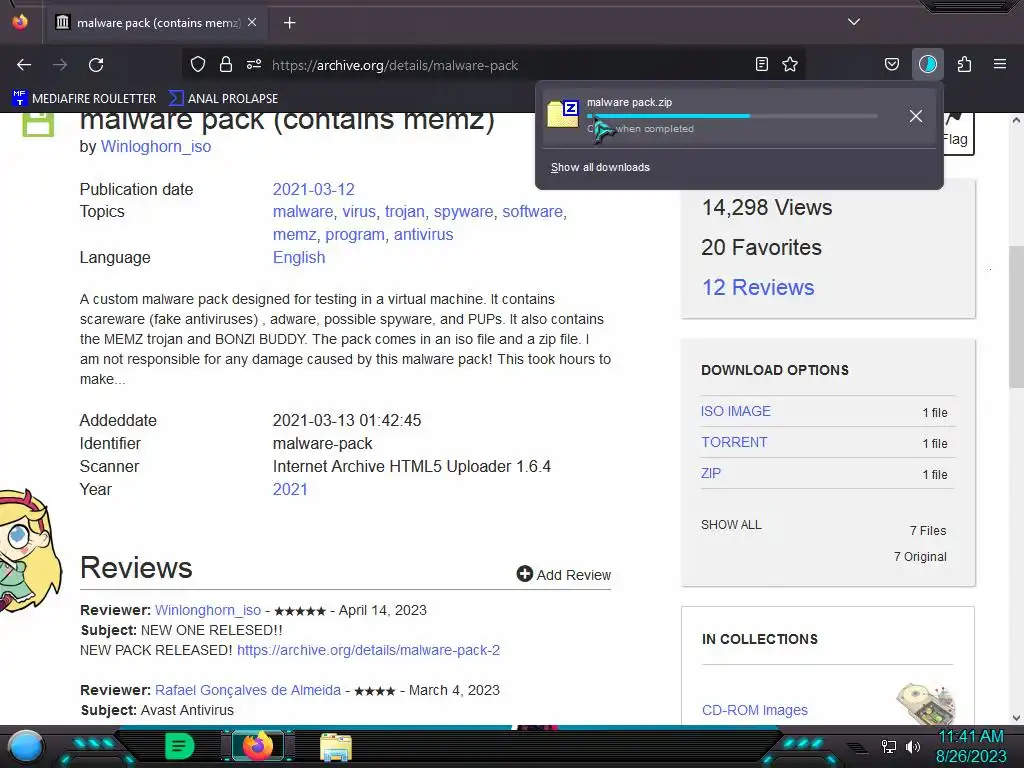Show all downloads

(x=600, y=167)
